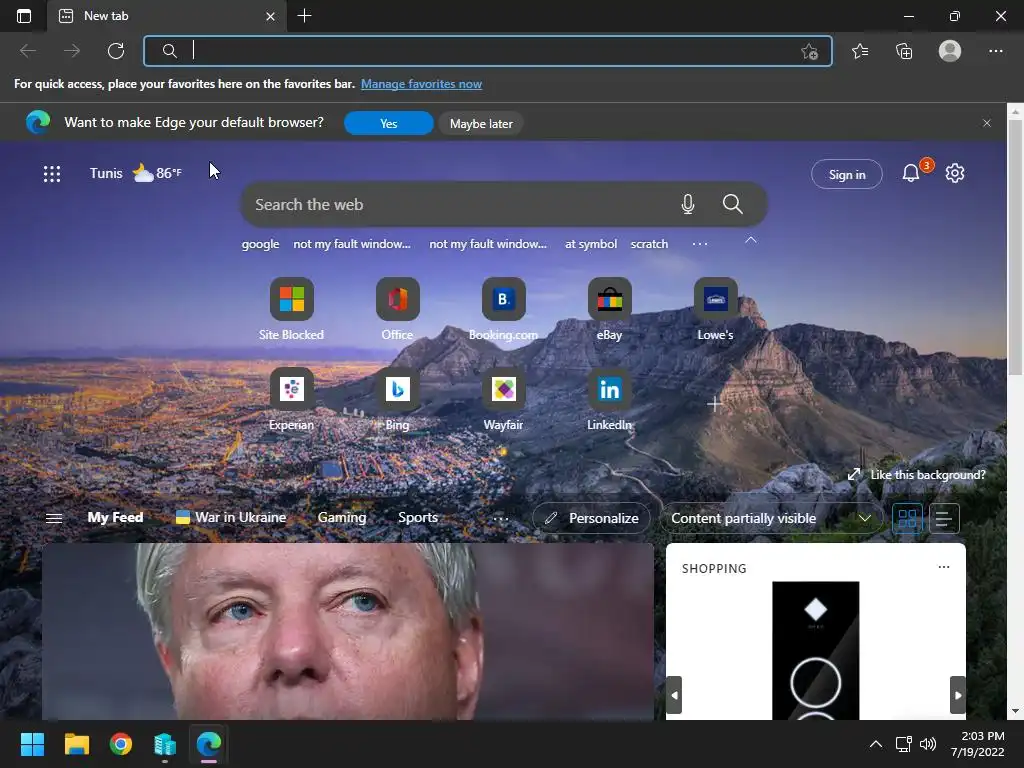Open Content partially visible dropdown

click(x=771, y=519)
